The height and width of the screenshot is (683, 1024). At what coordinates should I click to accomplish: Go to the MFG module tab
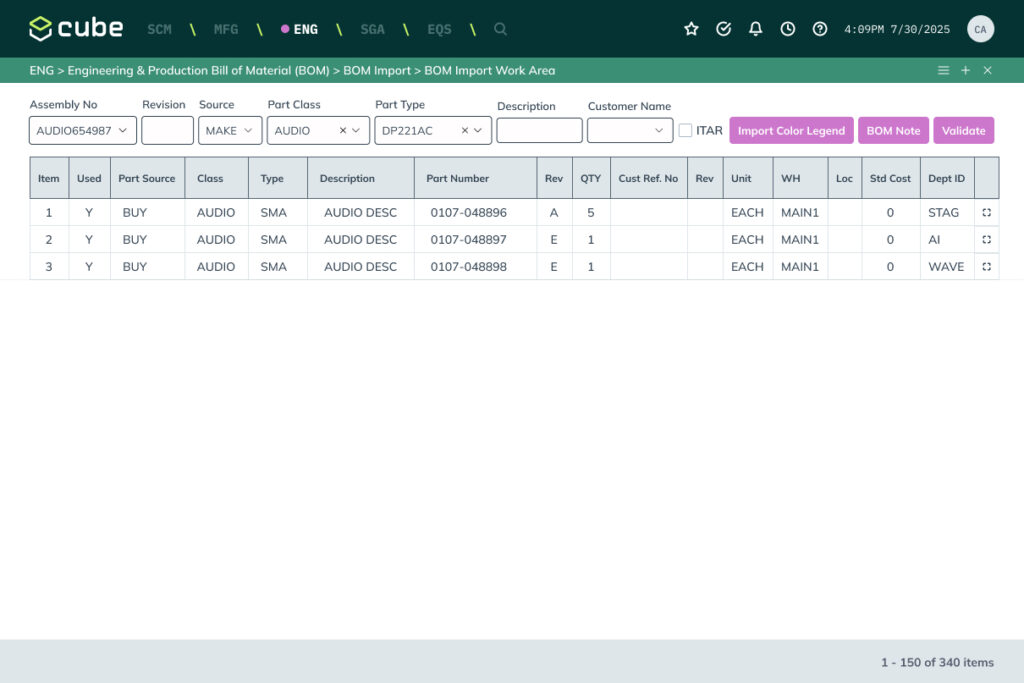tap(226, 29)
